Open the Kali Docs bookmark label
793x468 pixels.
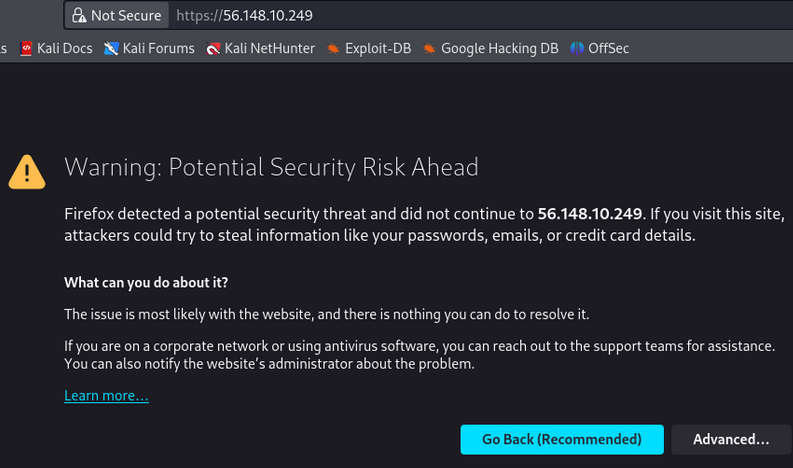click(65, 48)
